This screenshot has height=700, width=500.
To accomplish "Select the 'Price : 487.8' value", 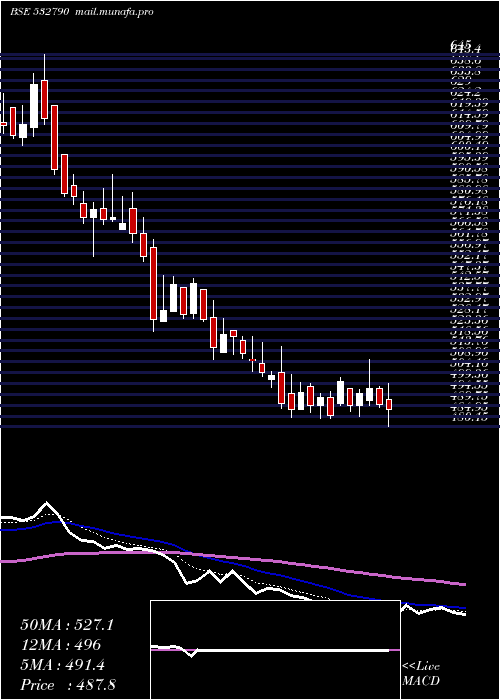I will tap(68, 685).
